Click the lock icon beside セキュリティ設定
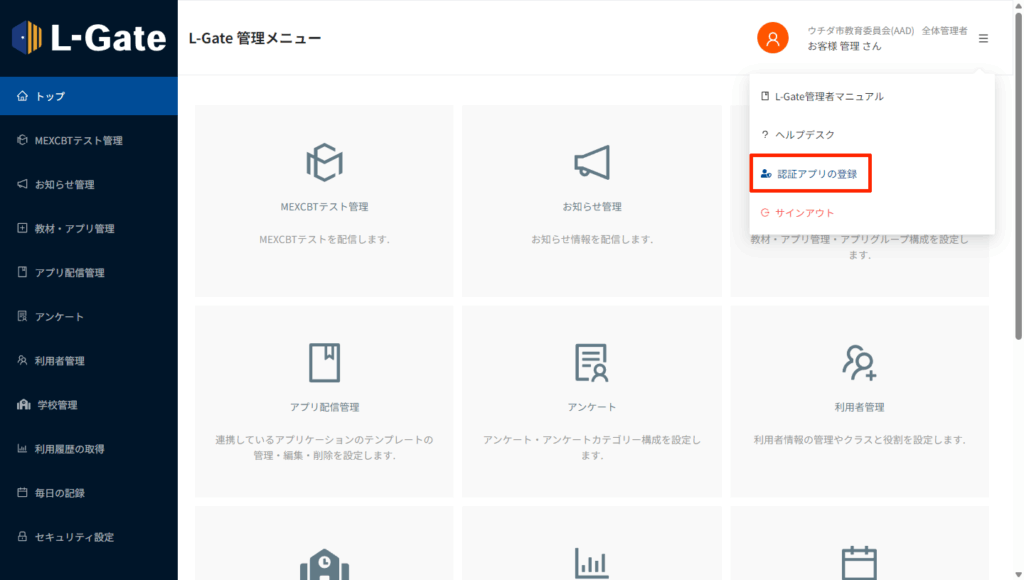Viewport: 1024px width, 580px height. pyautogui.click(x=22, y=537)
